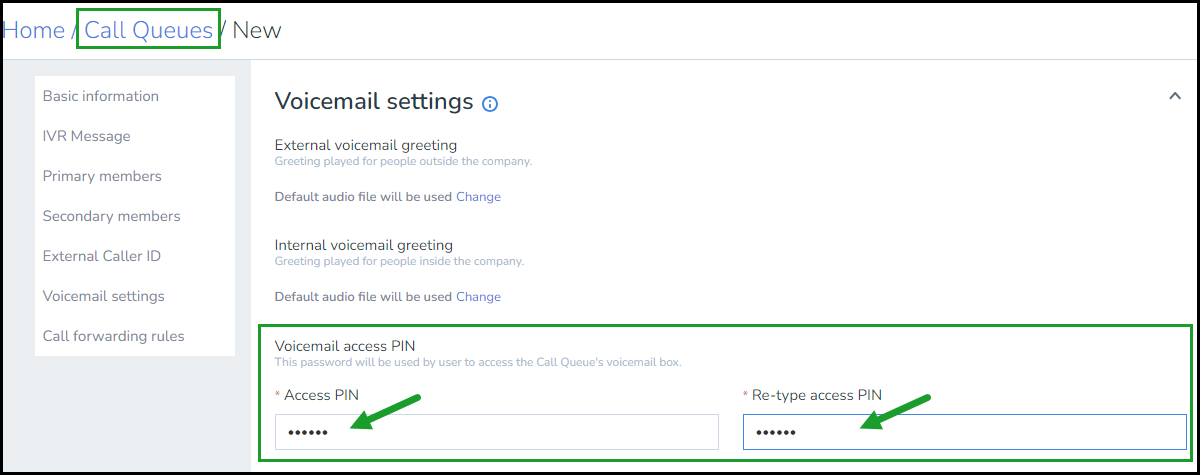The image size is (1200, 475).
Task: Focus the Re-type access PIN field
Action: coord(965,432)
